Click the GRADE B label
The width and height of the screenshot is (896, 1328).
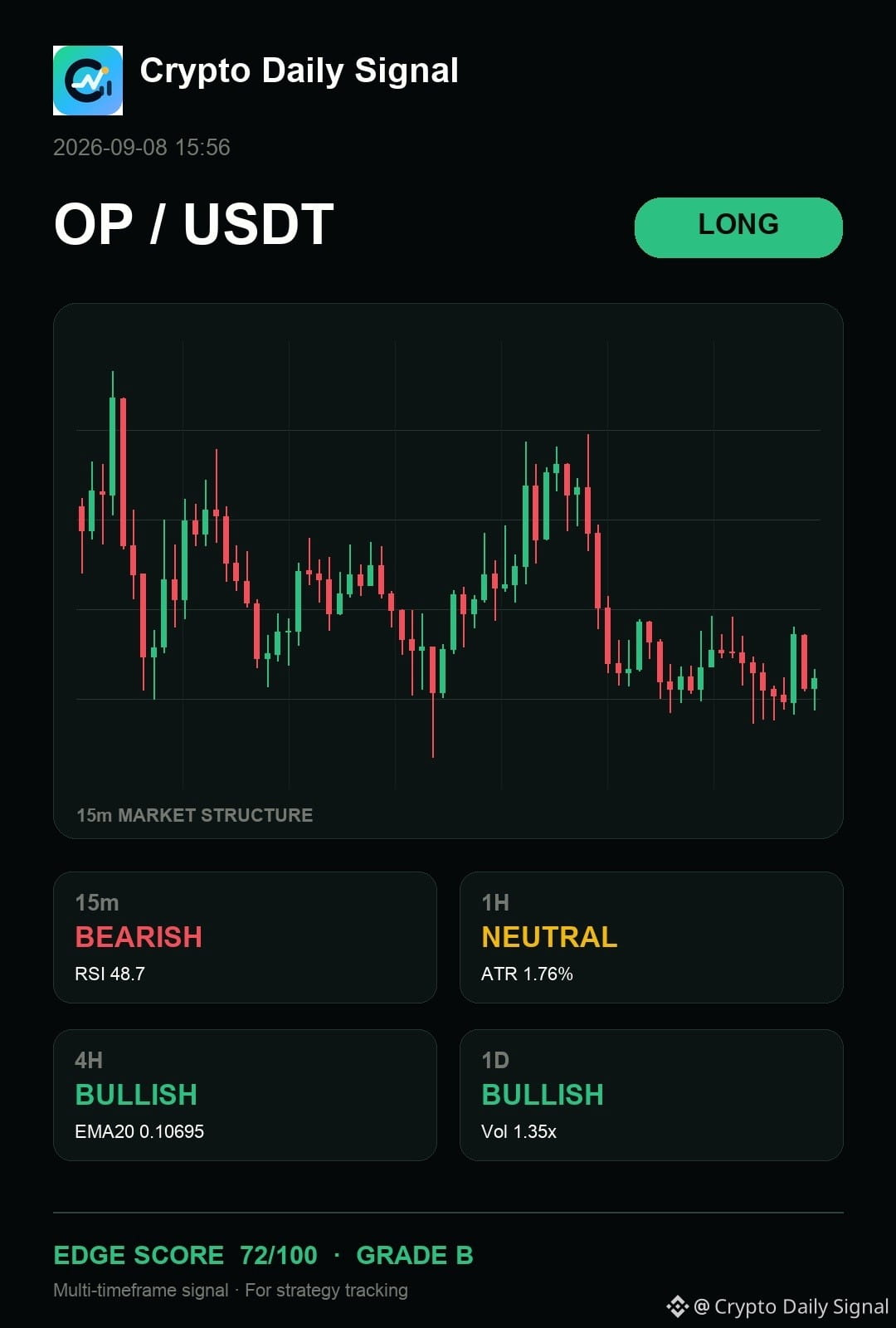415,1255
